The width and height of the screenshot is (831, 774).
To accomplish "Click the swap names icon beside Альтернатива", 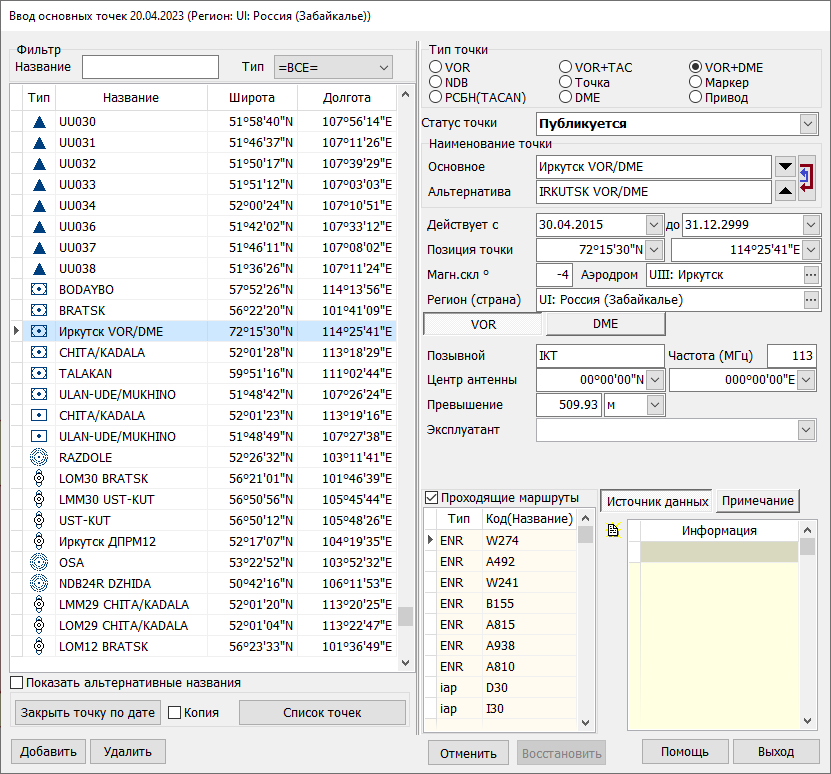I will click(807, 178).
